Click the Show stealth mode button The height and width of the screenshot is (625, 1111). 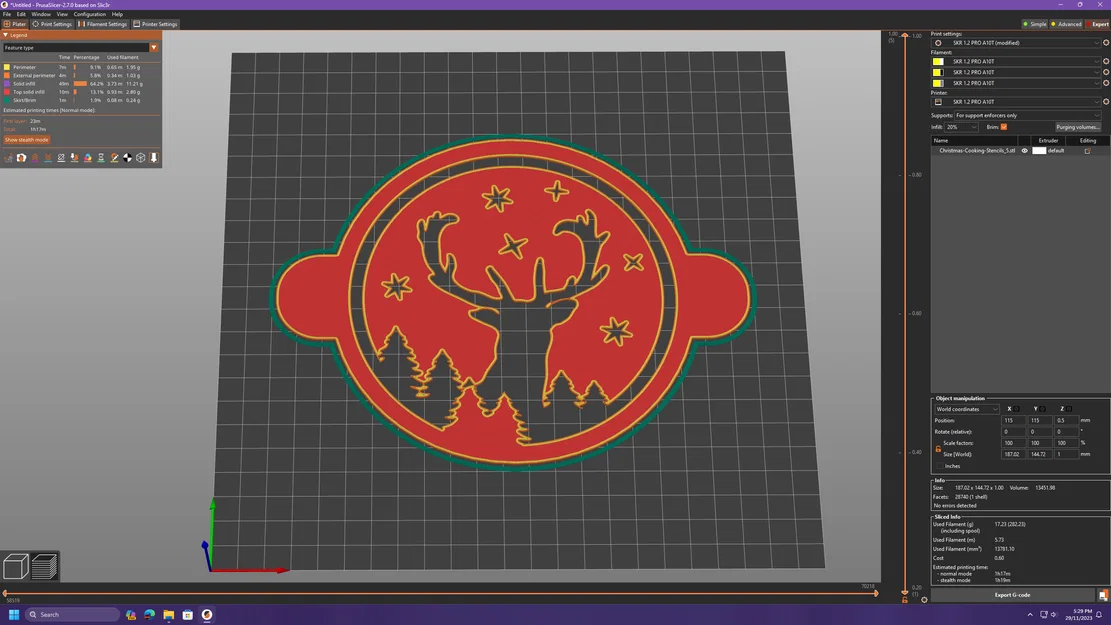tap(26, 140)
